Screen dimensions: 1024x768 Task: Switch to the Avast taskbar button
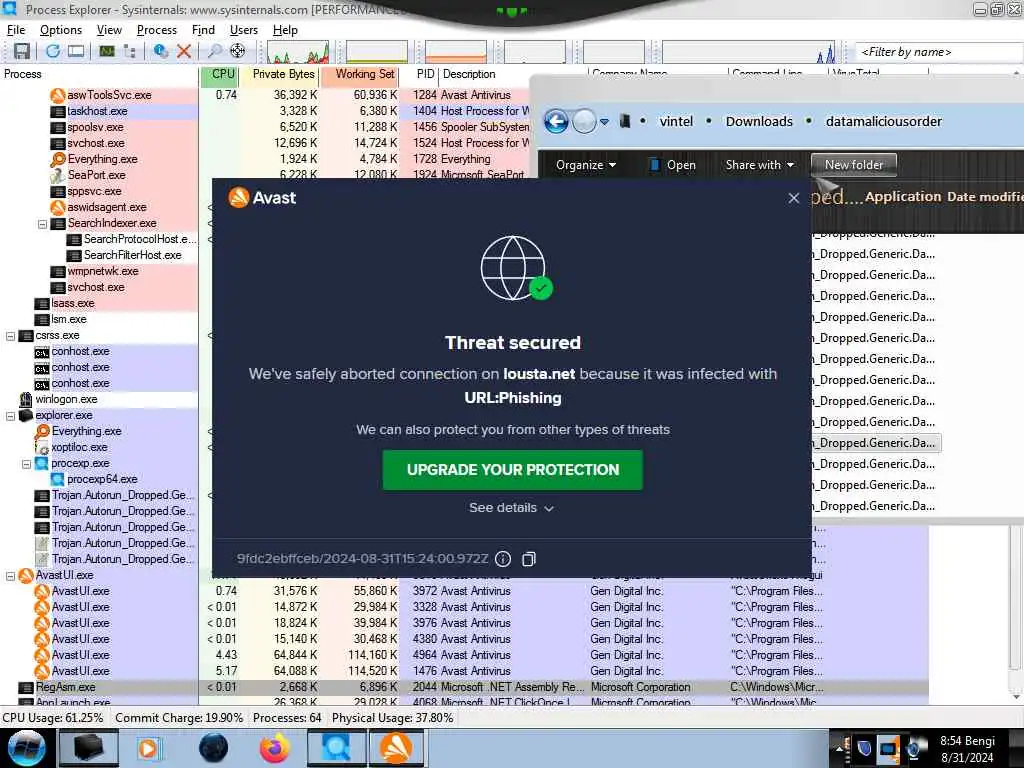click(397, 748)
